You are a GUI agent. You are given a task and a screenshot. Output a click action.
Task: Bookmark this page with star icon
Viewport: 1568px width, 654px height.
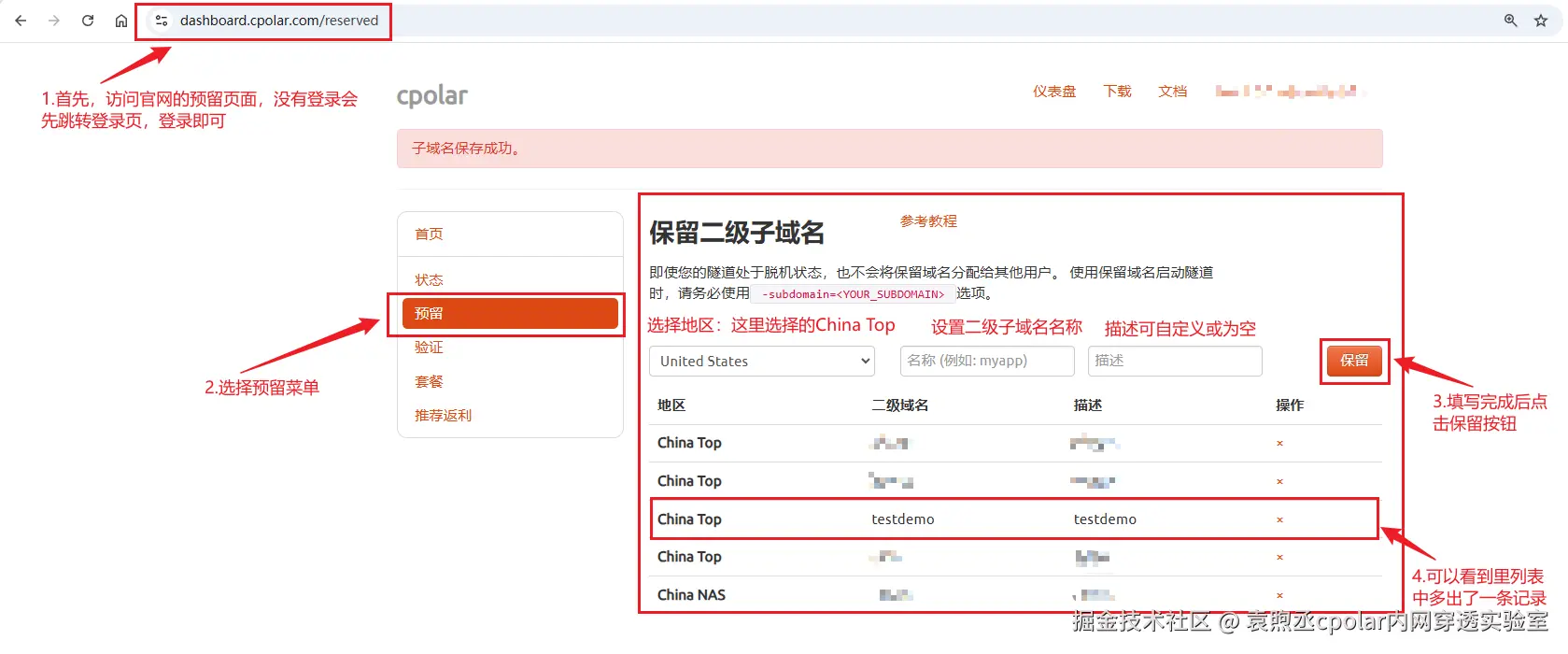(x=1541, y=21)
